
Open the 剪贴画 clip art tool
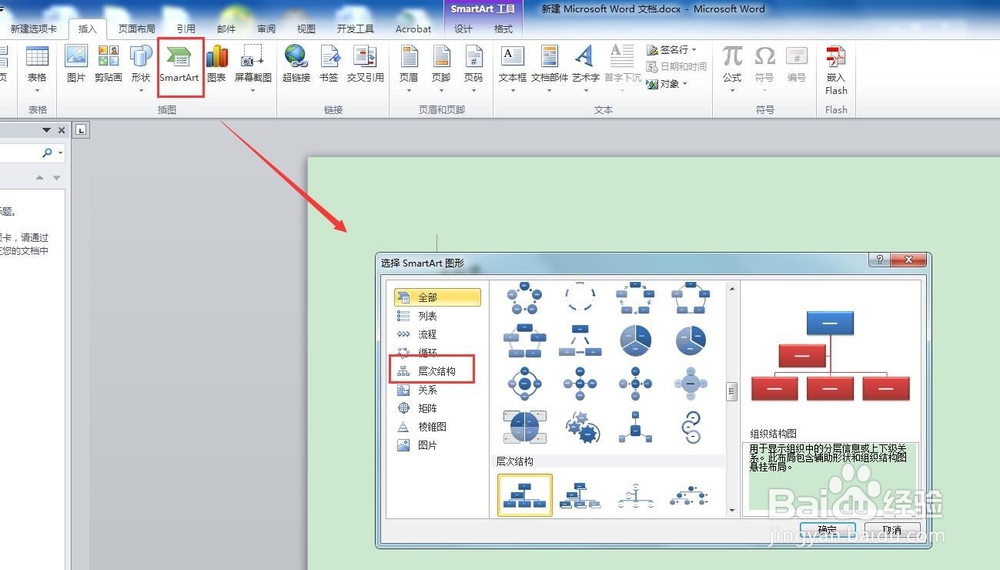[x=108, y=64]
